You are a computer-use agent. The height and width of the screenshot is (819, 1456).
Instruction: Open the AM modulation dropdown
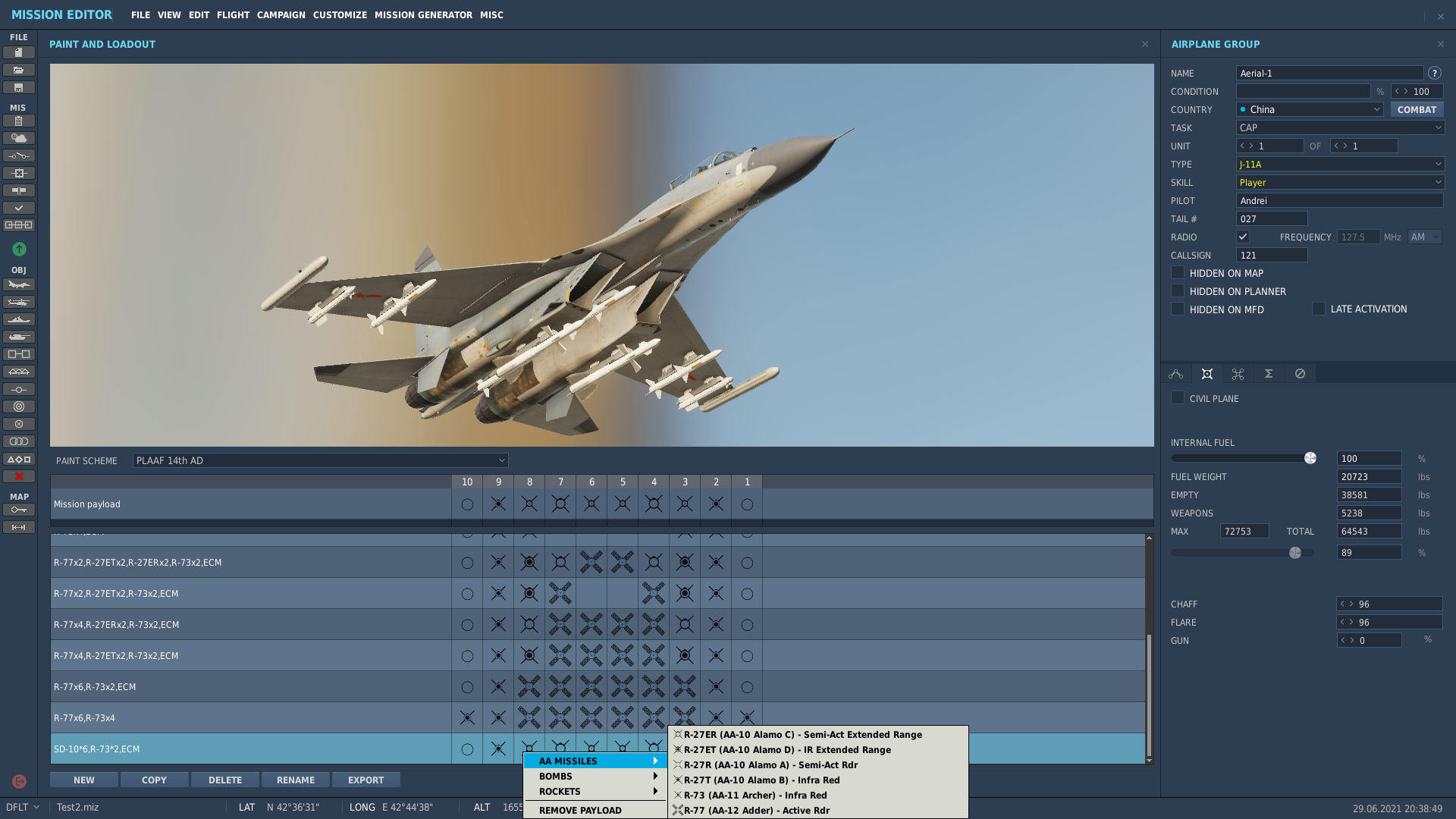tap(1424, 237)
